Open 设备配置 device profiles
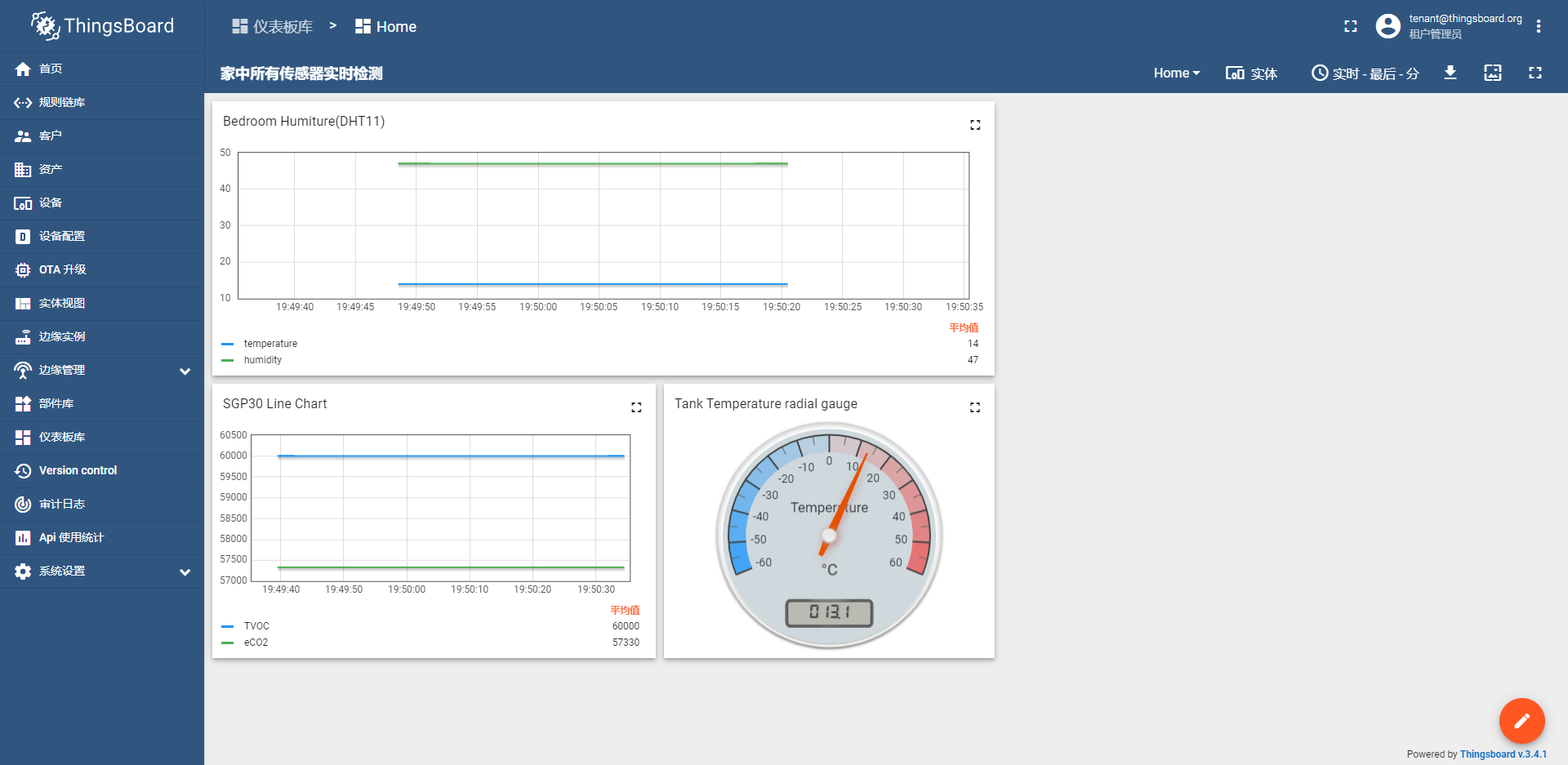 point(102,236)
